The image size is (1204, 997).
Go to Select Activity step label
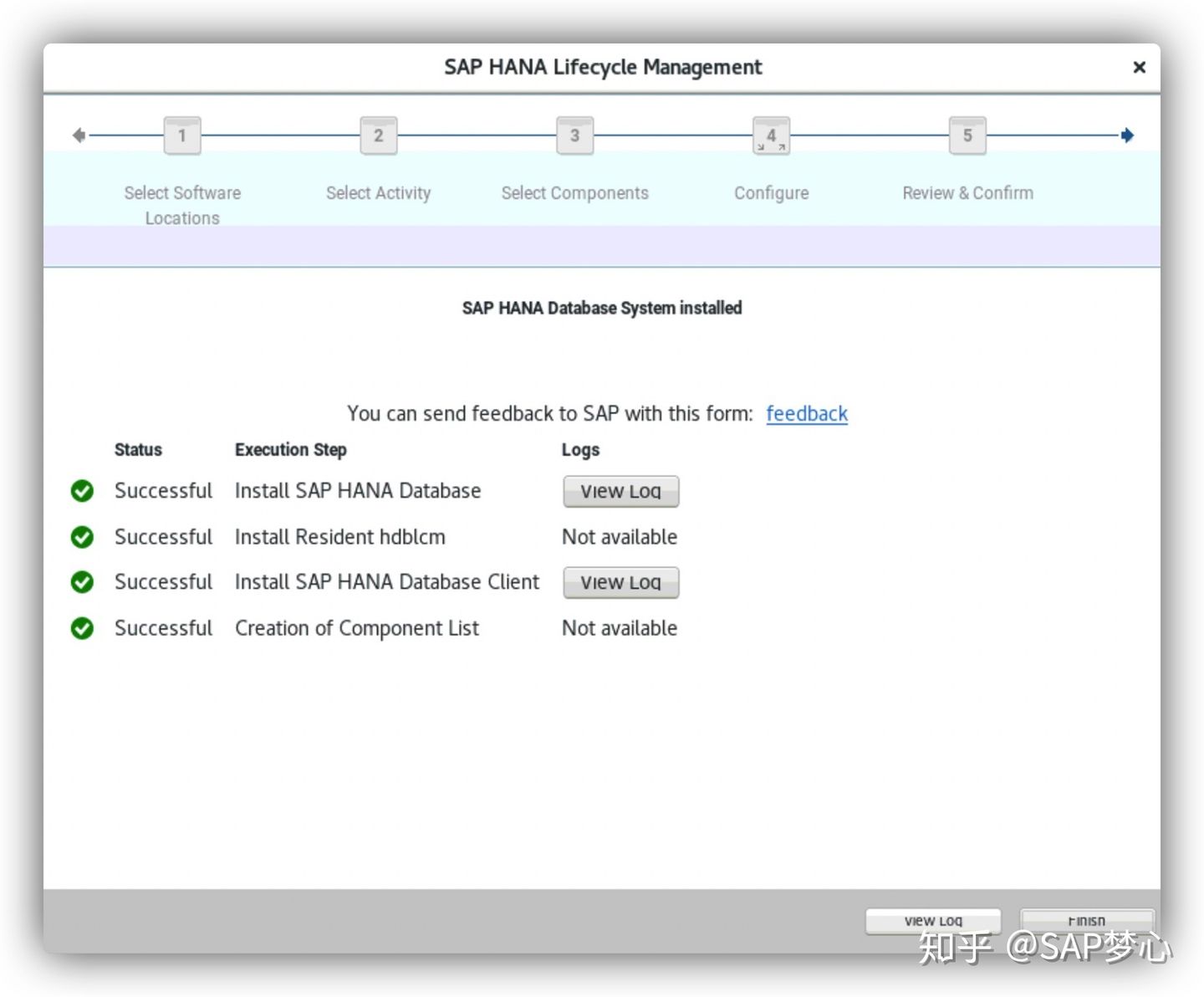click(x=379, y=193)
